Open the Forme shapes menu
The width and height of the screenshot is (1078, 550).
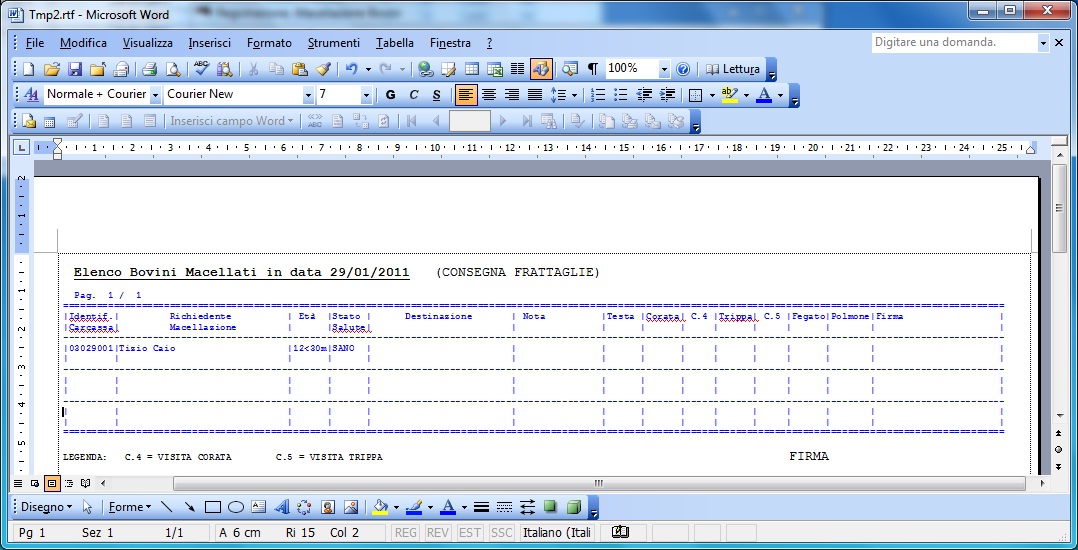coord(130,507)
